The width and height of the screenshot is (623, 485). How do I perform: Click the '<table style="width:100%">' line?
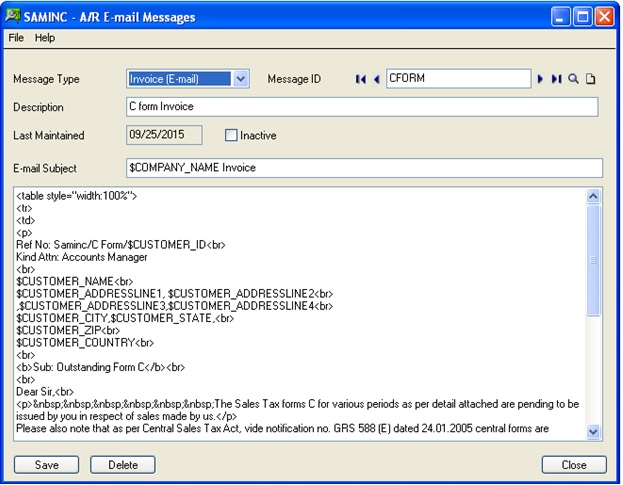tap(76, 196)
